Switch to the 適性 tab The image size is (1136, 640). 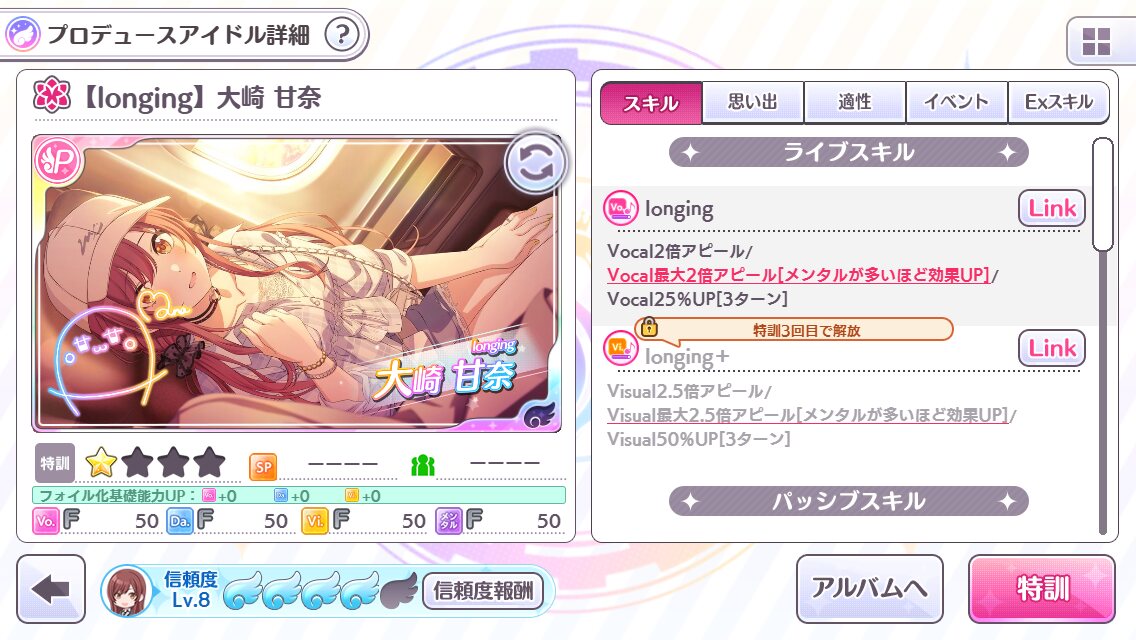855,102
